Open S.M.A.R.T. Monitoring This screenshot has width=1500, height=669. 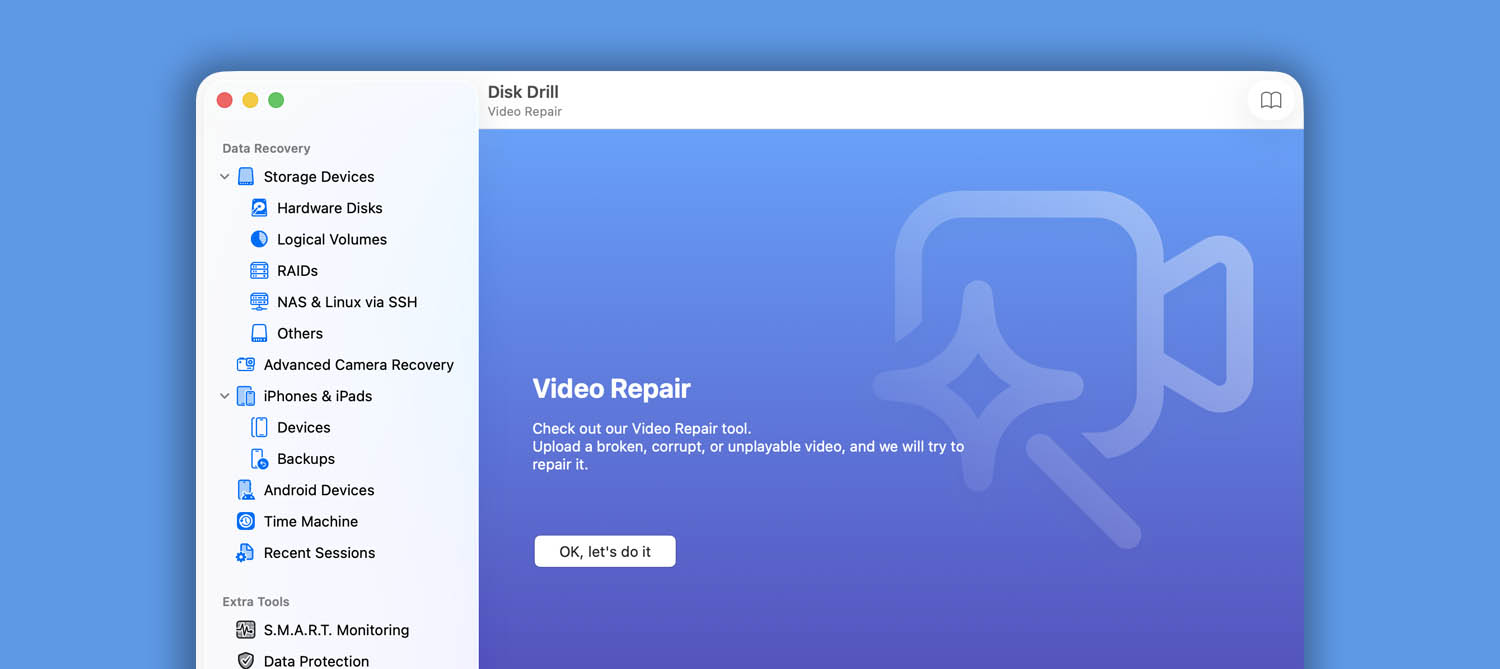click(336, 630)
